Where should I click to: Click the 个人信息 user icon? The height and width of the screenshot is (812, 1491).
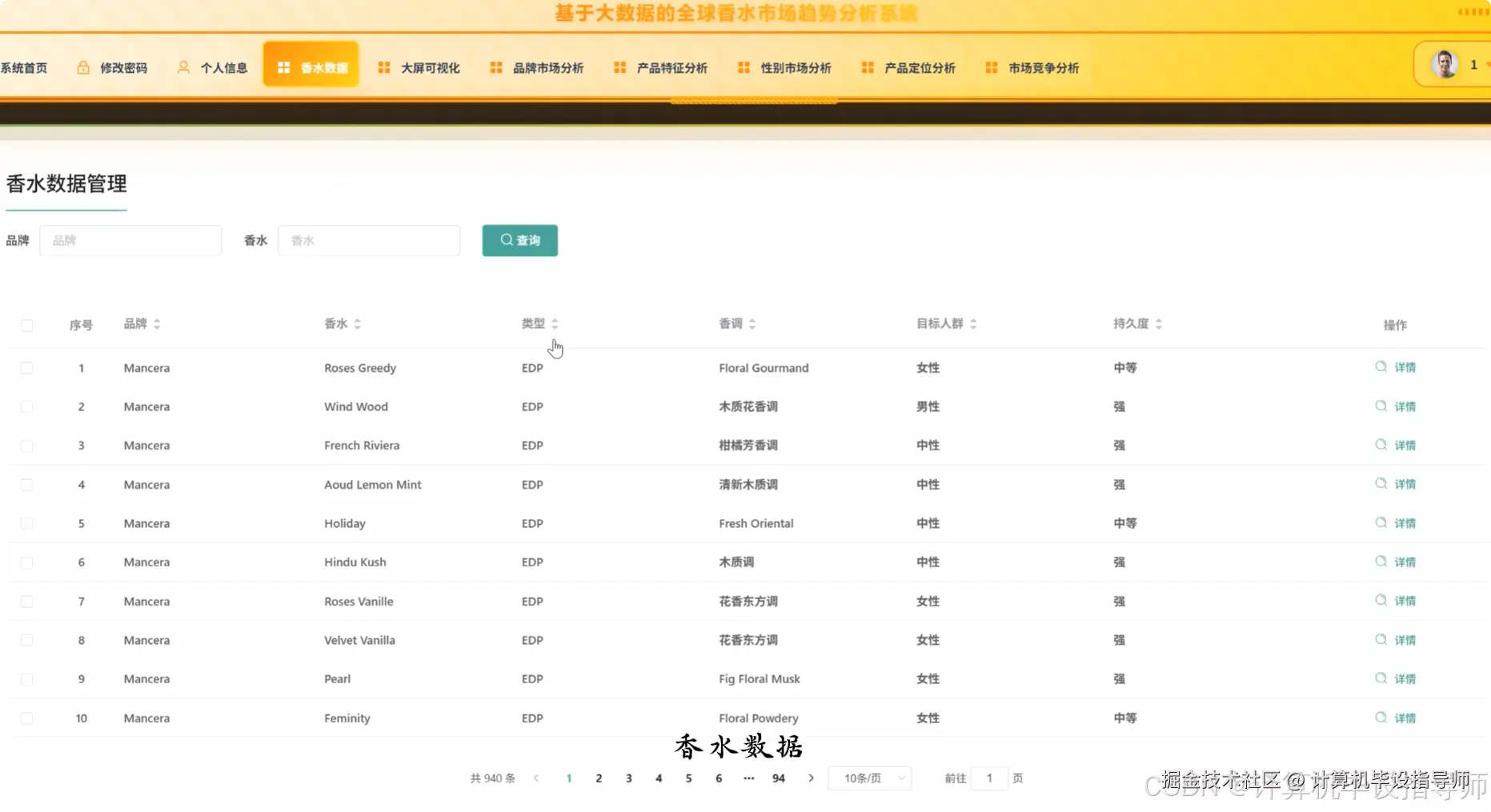pos(182,67)
